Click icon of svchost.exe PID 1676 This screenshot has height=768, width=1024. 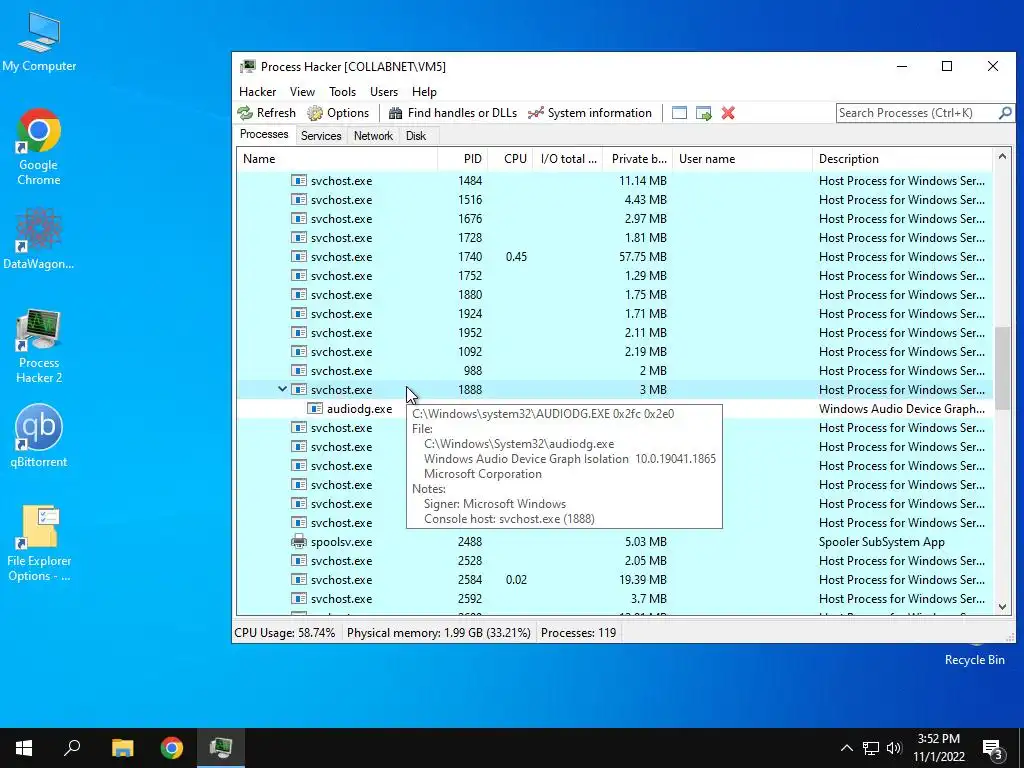(x=298, y=219)
